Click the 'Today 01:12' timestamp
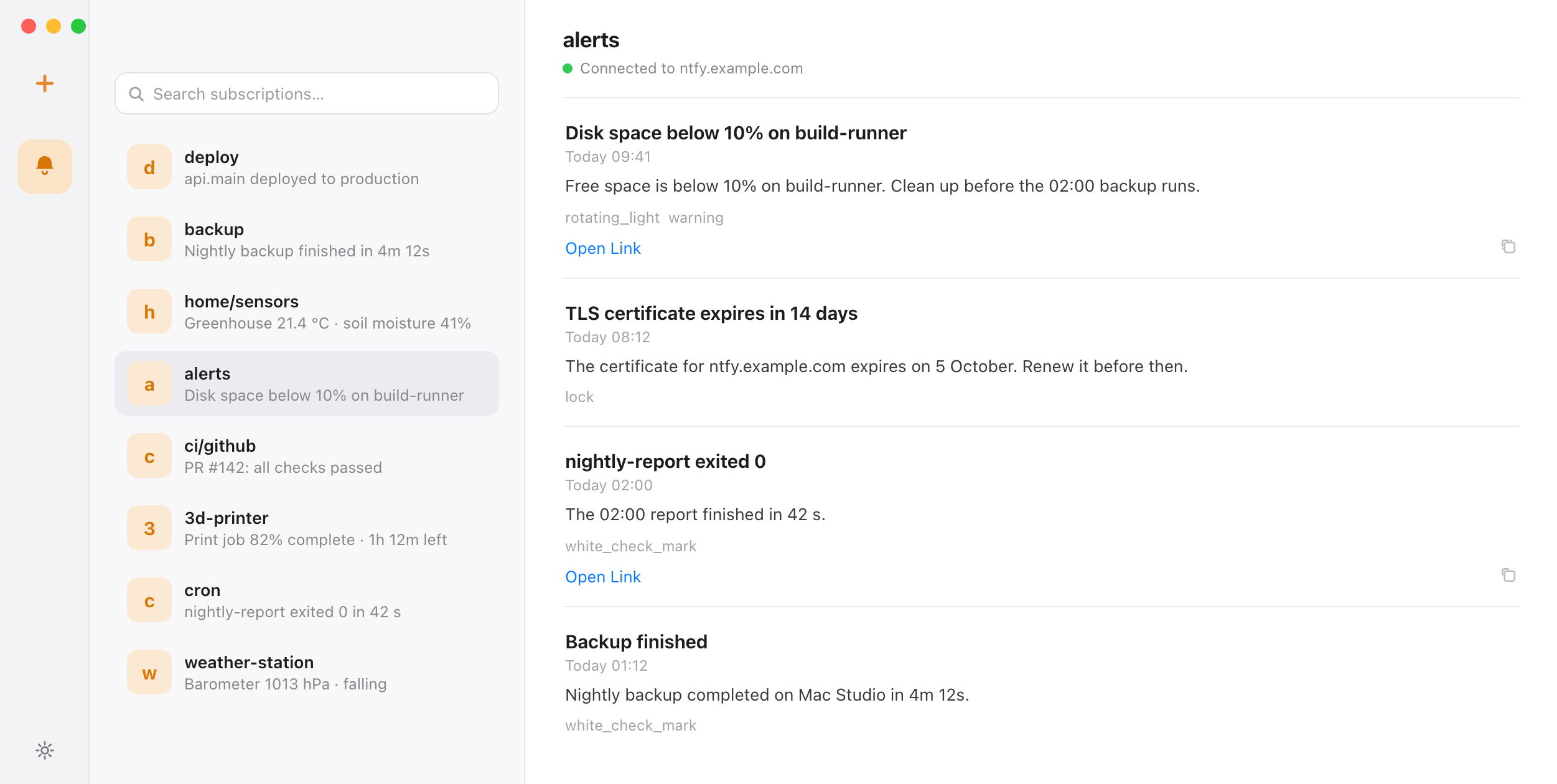Image resolution: width=1557 pixels, height=784 pixels. [x=606, y=666]
